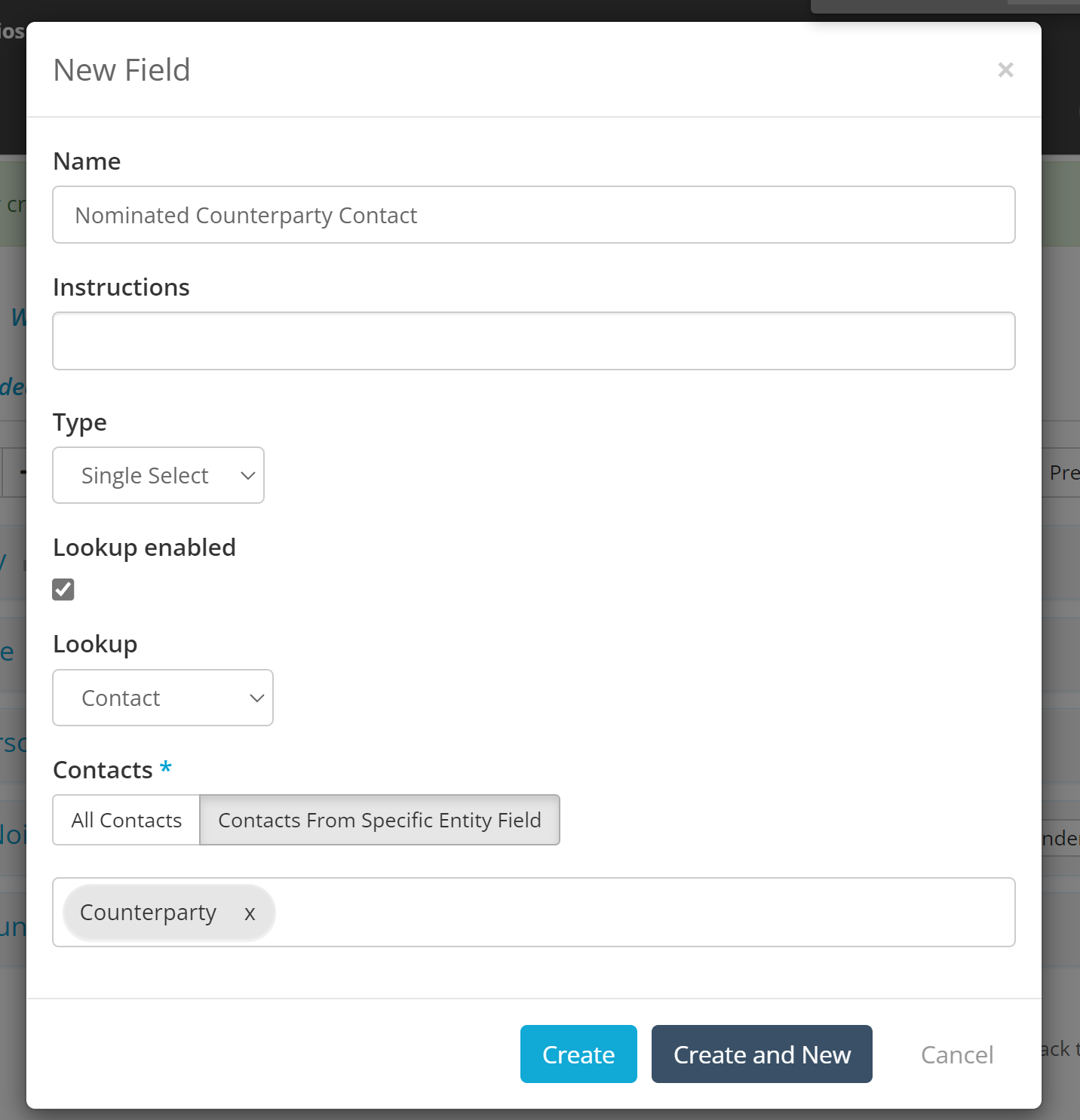Viewport: 1080px width, 1120px height.
Task: Click the Lookup enabled label text
Action: click(144, 548)
